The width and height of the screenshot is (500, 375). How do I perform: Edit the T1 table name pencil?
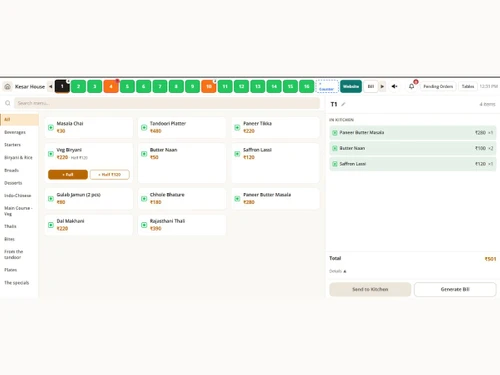[x=343, y=104]
